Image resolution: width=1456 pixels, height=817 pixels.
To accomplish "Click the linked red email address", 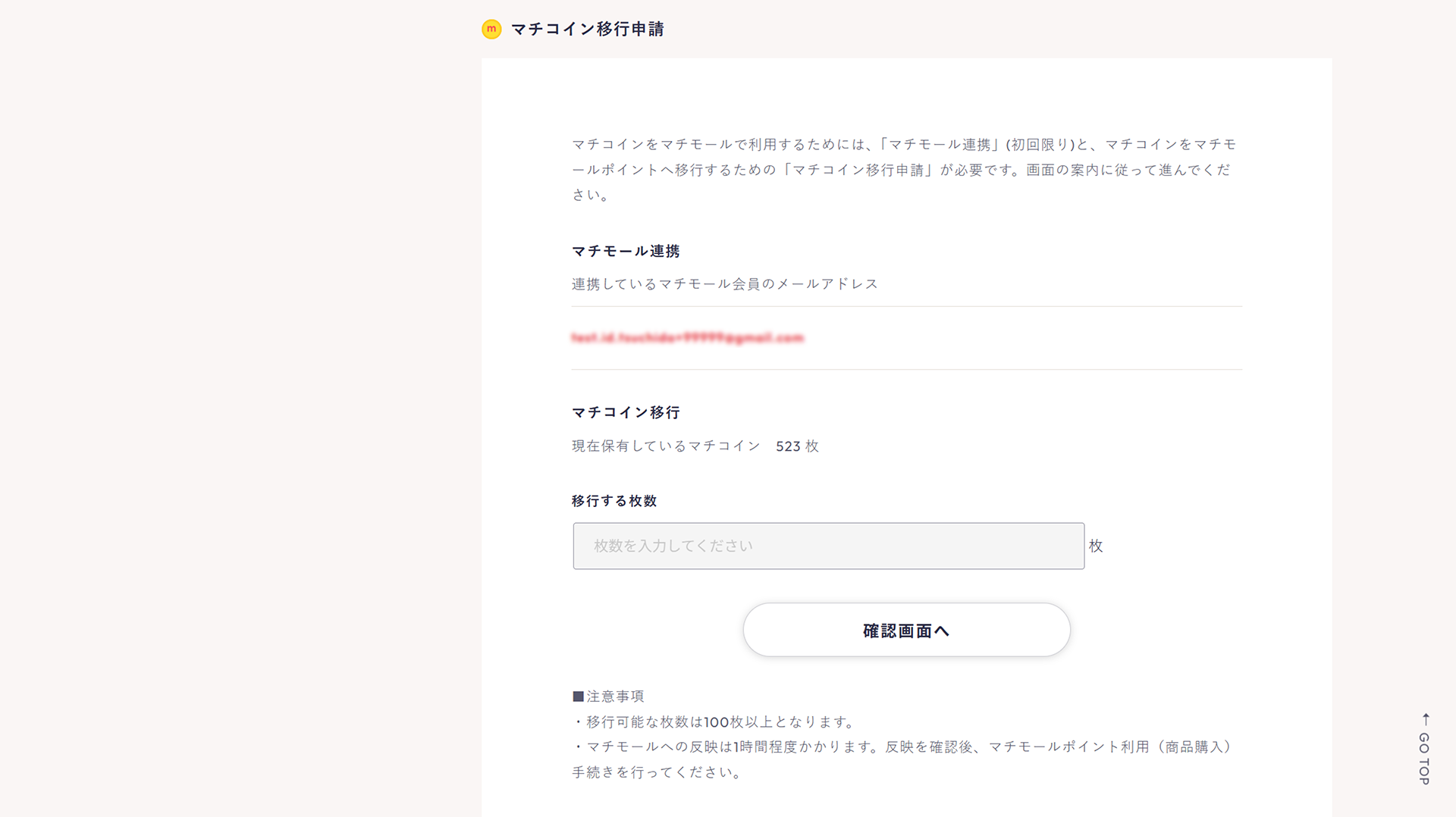I will [x=689, y=337].
